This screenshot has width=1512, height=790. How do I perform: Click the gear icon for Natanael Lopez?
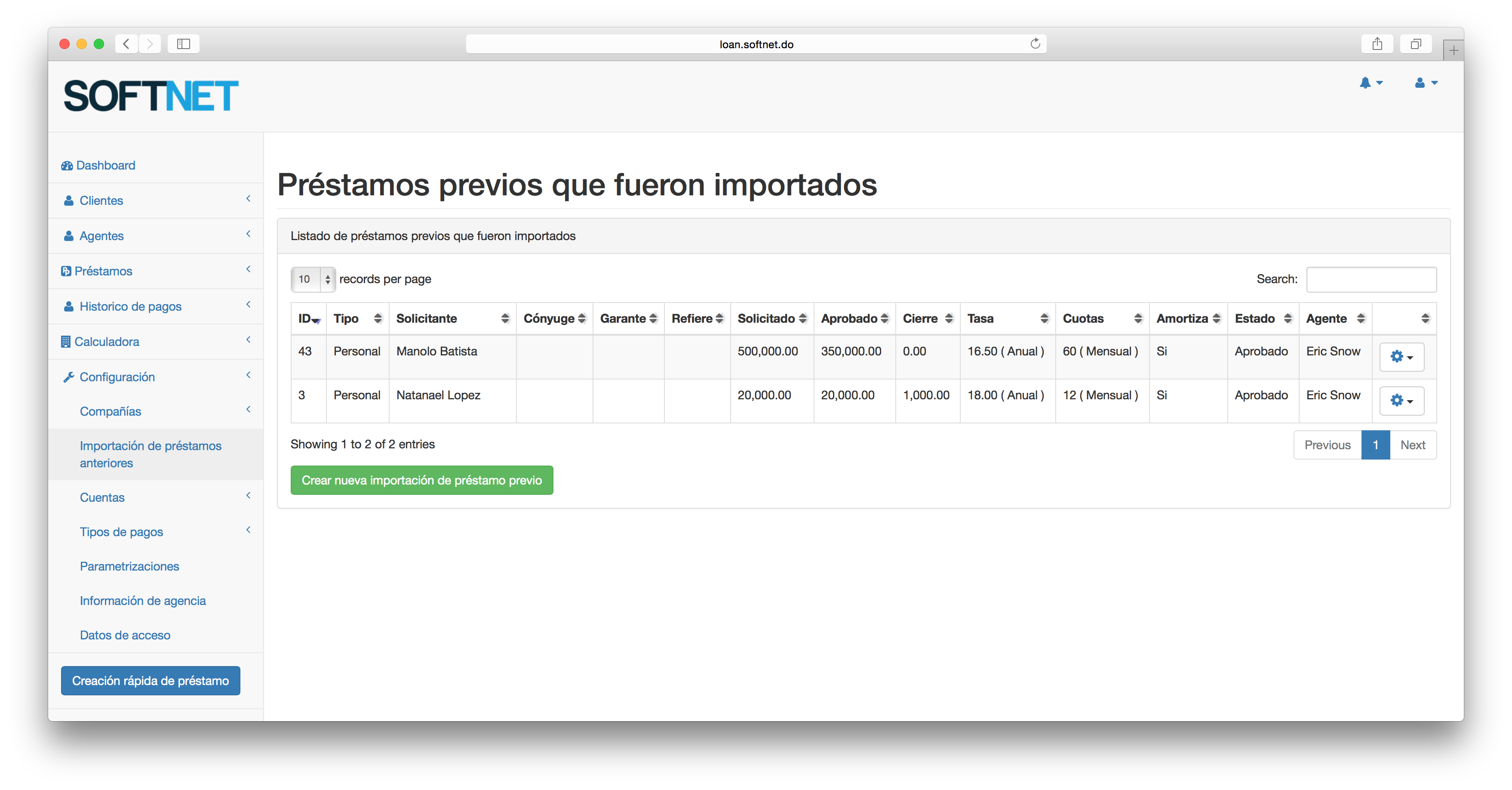[x=1401, y=401]
